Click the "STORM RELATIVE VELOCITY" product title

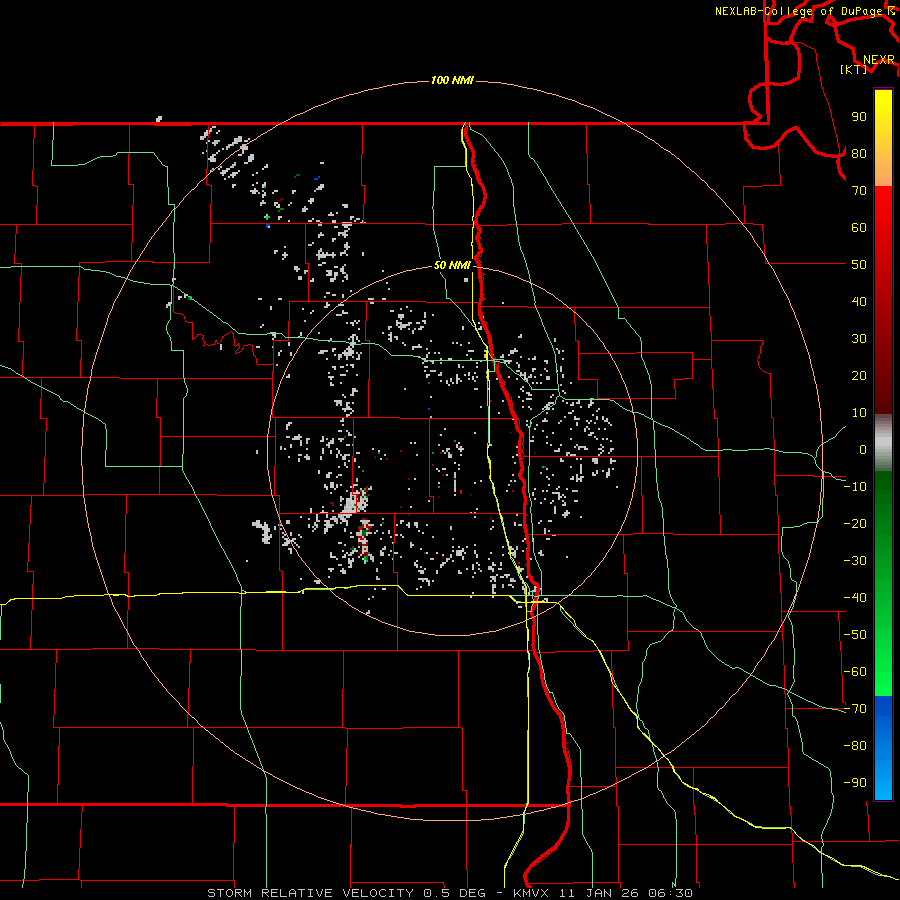310,893
